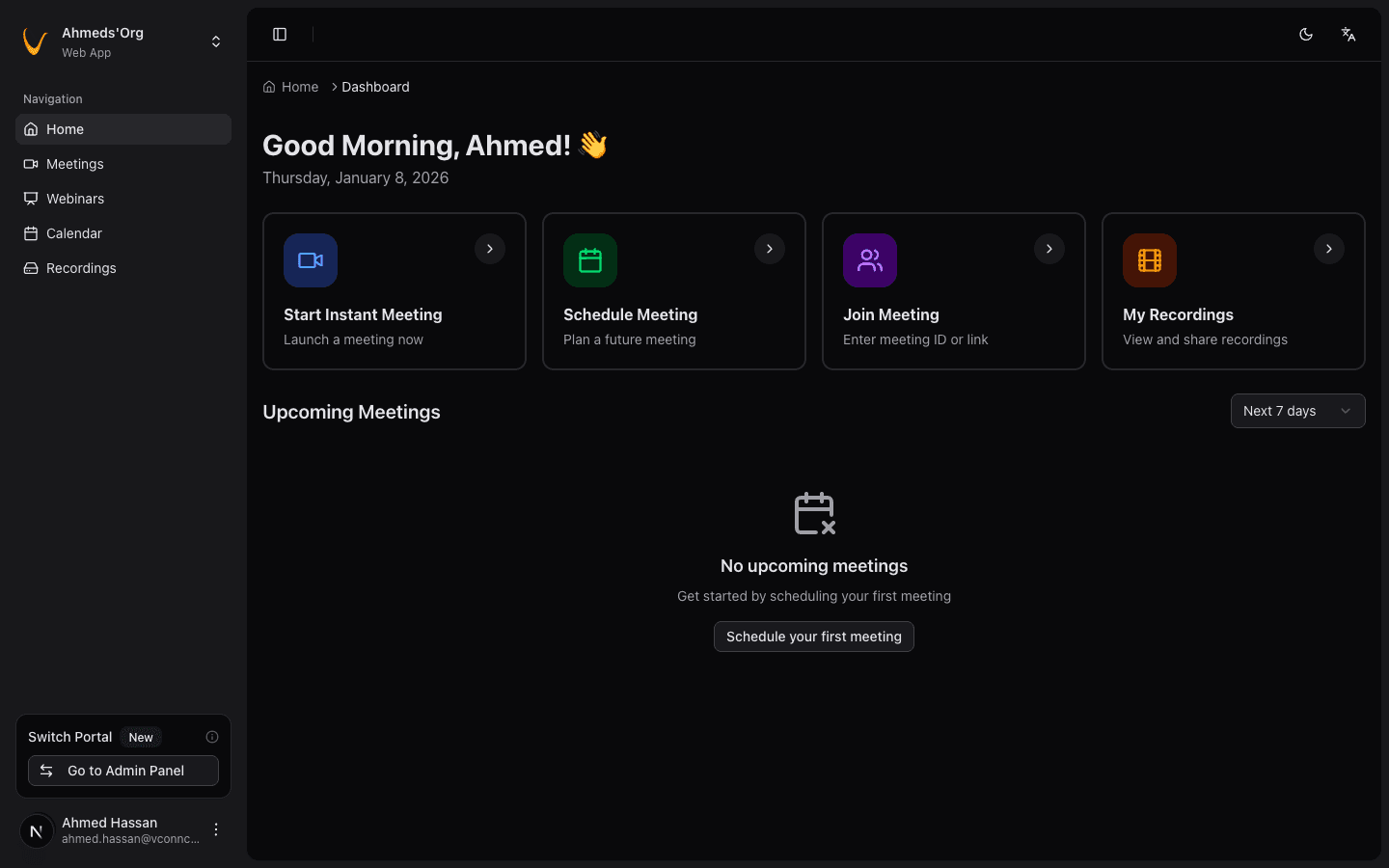The width and height of the screenshot is (1389, 868).
Task: Click the Home house icon in sidebar
Action: pyautogui.click(x=31, y=129)
